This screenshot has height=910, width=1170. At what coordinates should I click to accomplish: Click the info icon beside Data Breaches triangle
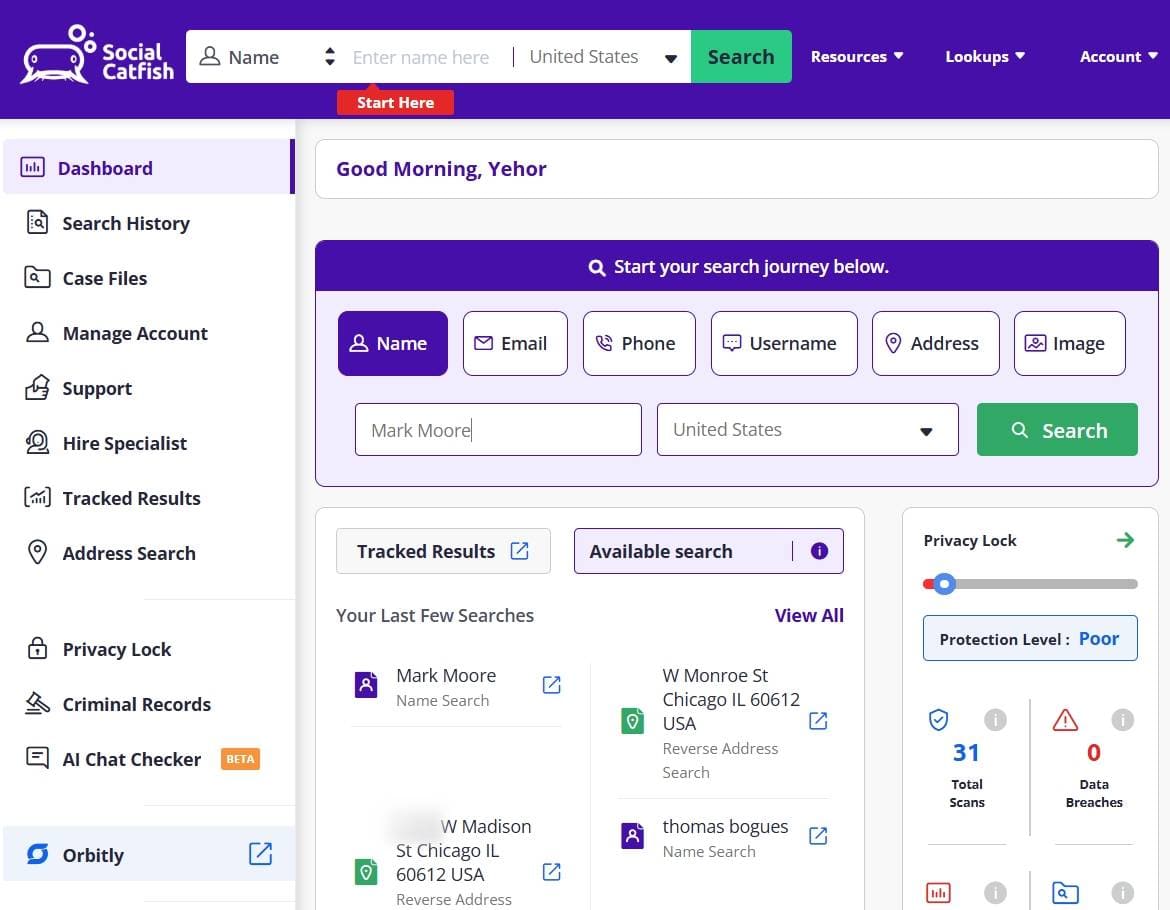pos(1122,720)
